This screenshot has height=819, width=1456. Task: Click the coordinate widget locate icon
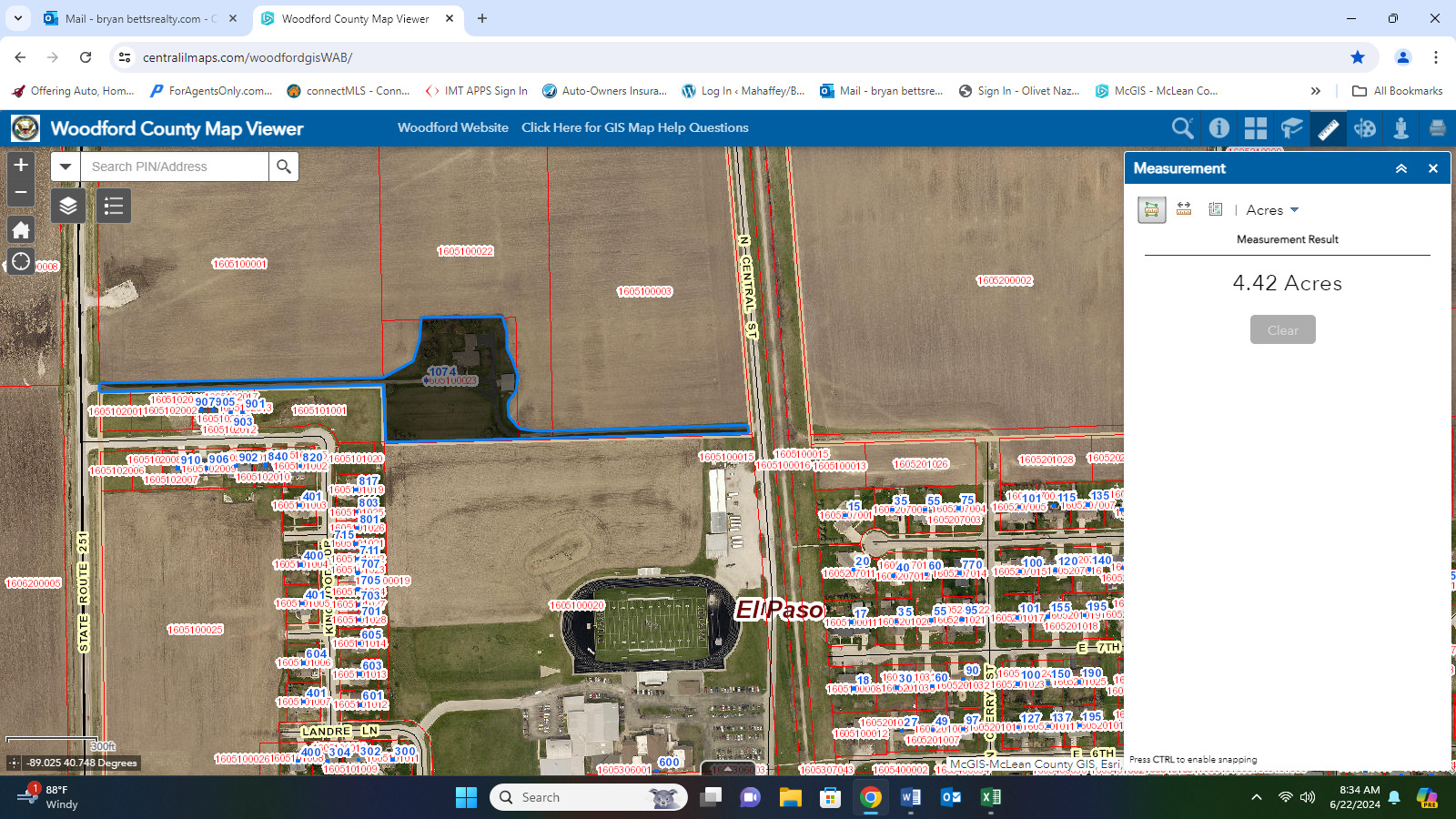click(14, 763)
